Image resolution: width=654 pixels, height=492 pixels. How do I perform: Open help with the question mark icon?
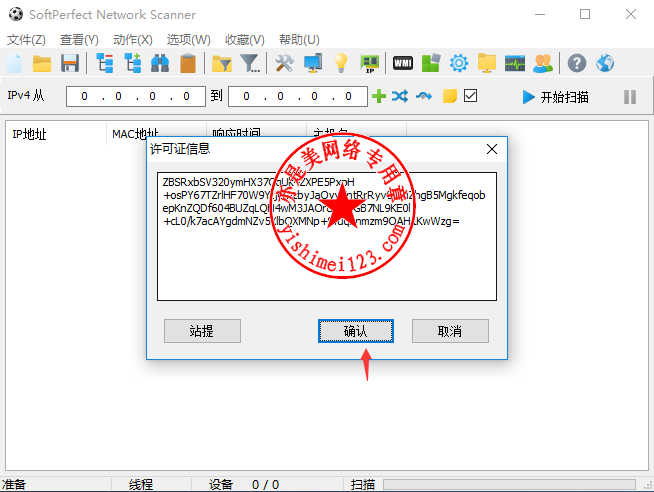click(x=577, y=63)
